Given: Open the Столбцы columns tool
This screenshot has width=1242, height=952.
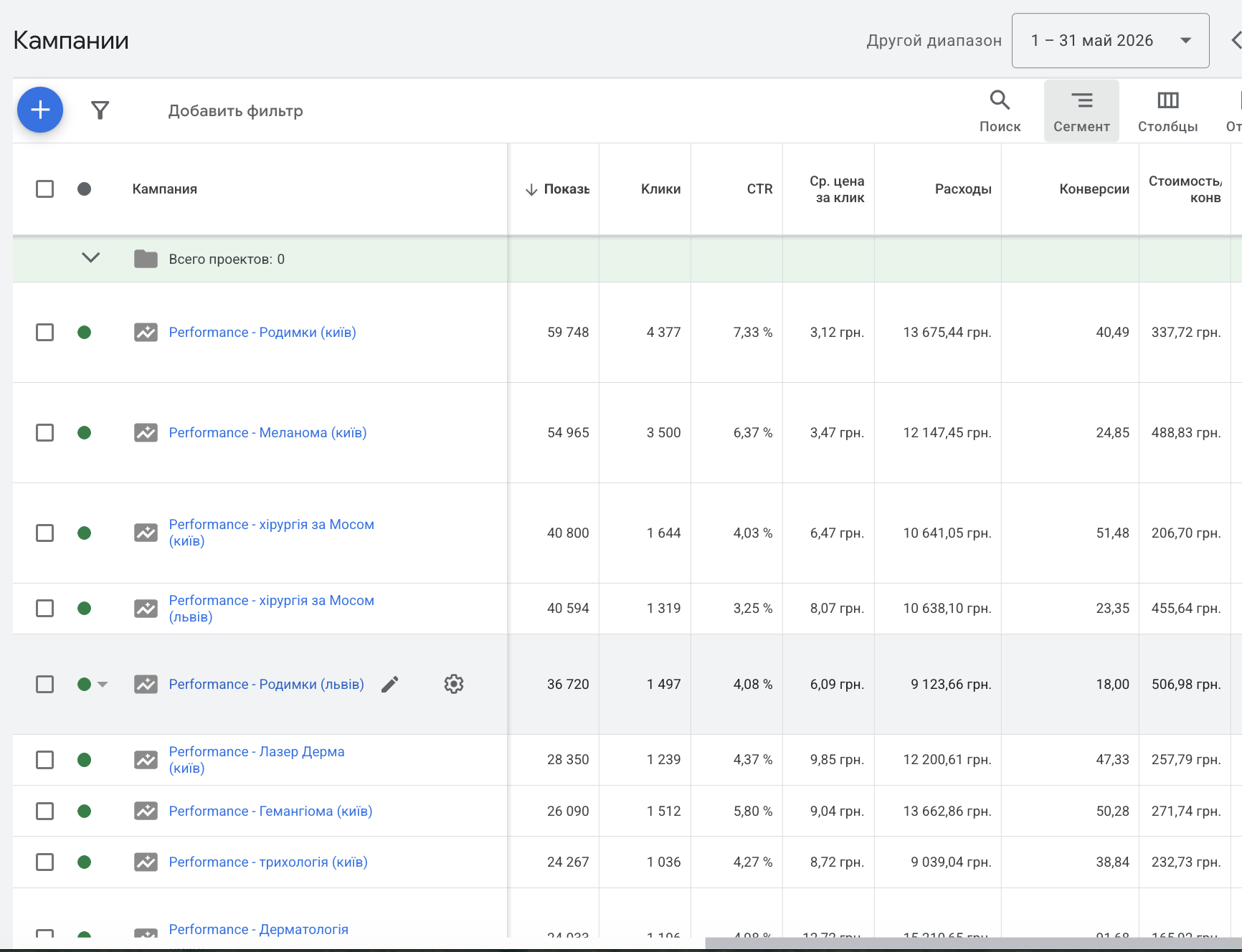Looking at the screenshot, I should (1167, 111).
